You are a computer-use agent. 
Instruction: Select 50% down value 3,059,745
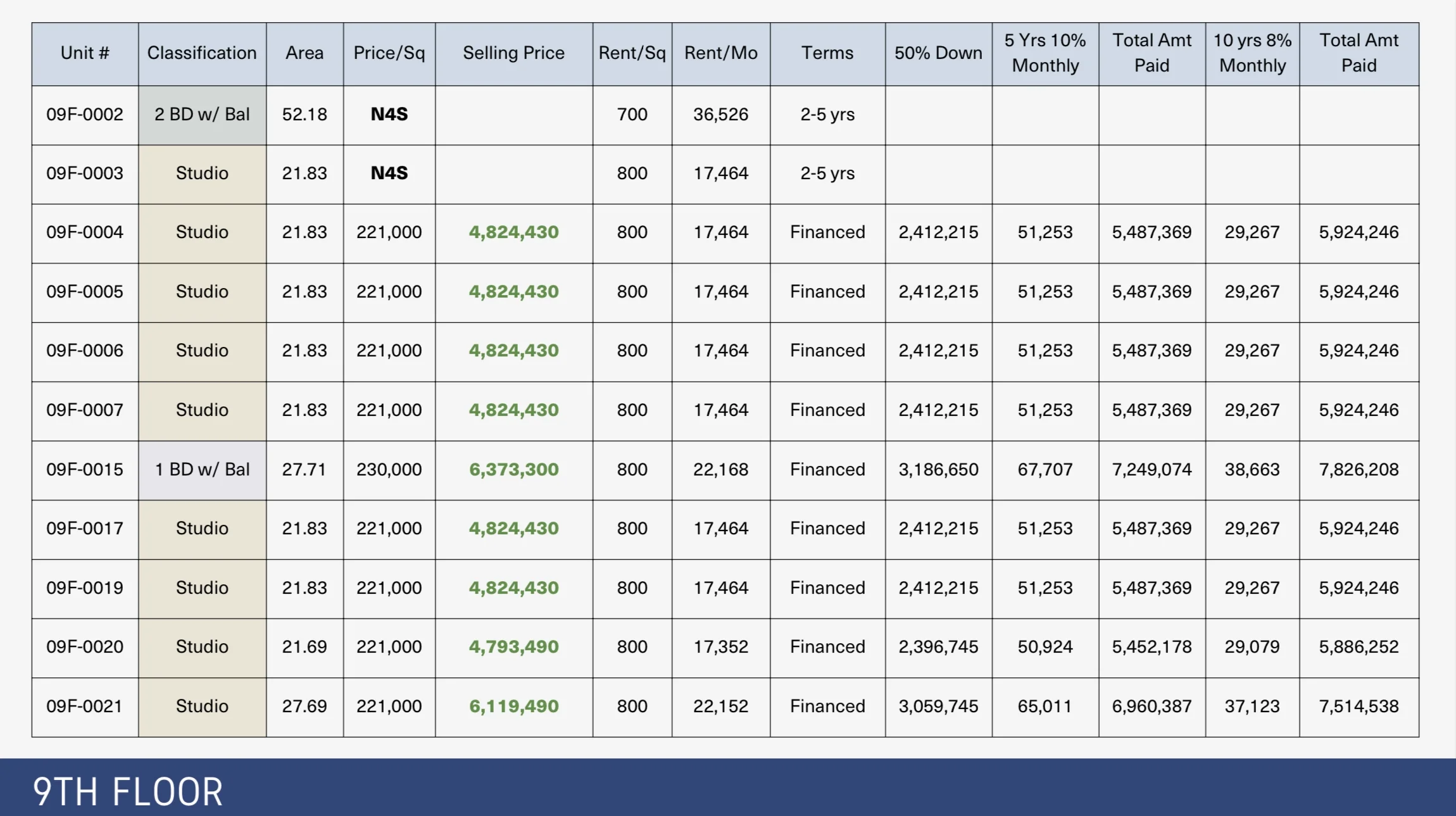tap(938, 706)
